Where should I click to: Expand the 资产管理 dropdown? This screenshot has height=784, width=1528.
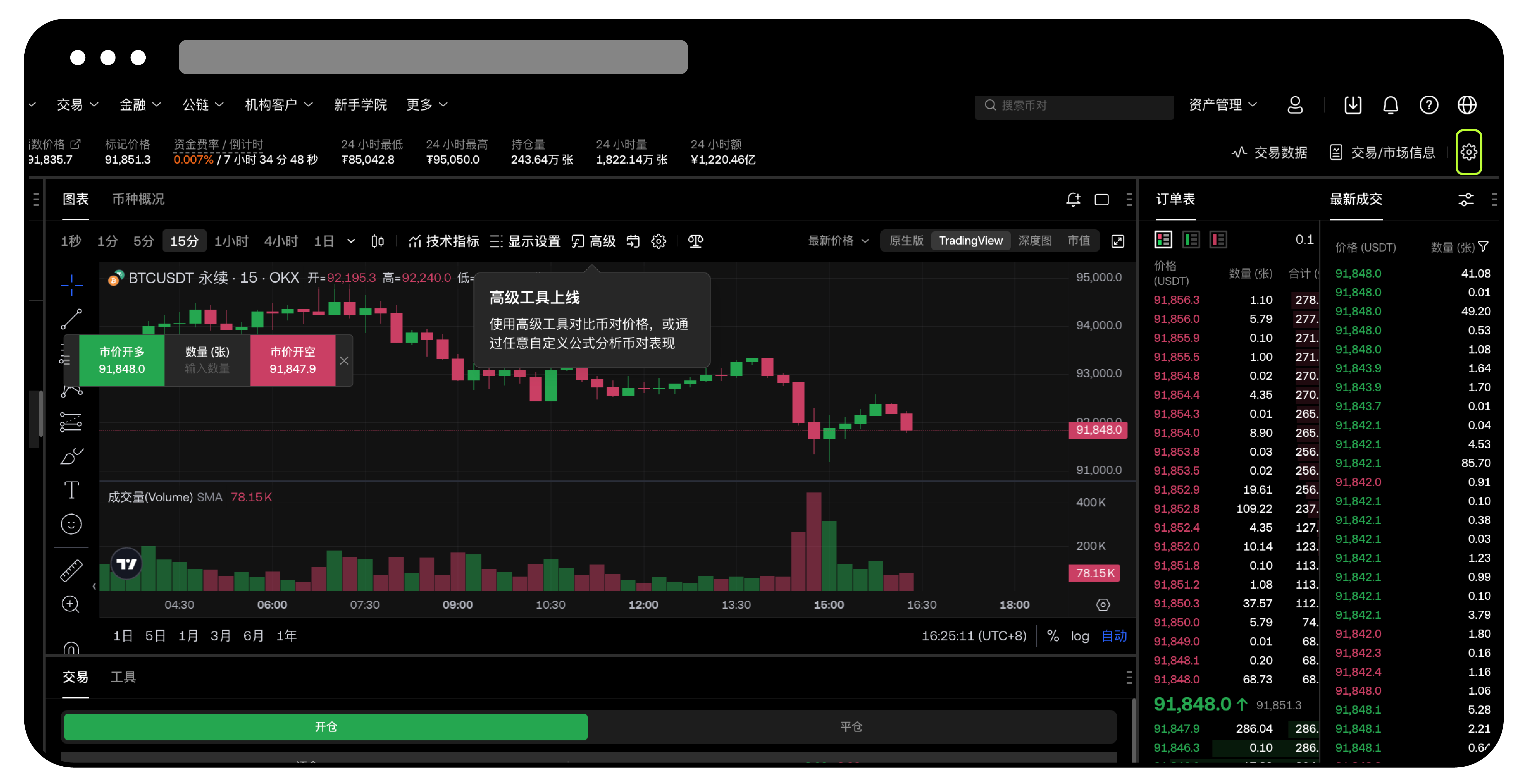[1222, 105]
